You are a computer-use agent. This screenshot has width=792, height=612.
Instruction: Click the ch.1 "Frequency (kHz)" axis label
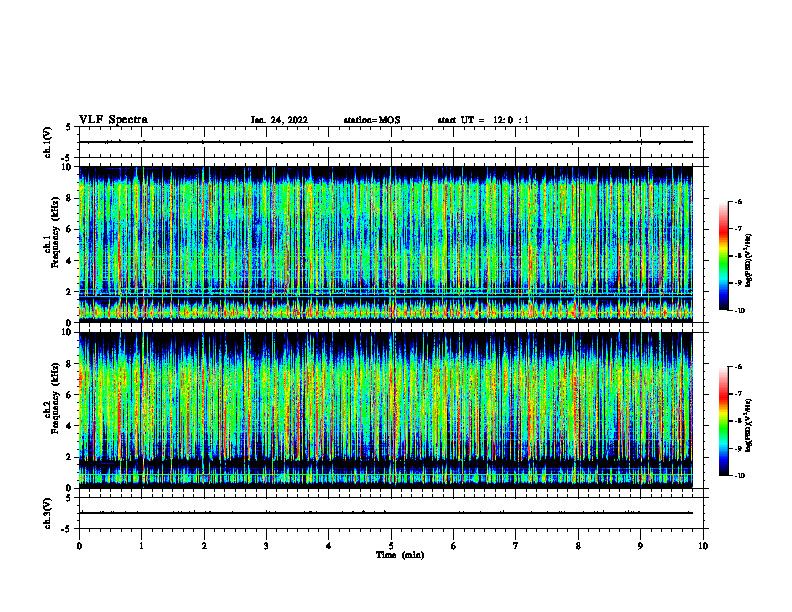[x=55, y=233]
